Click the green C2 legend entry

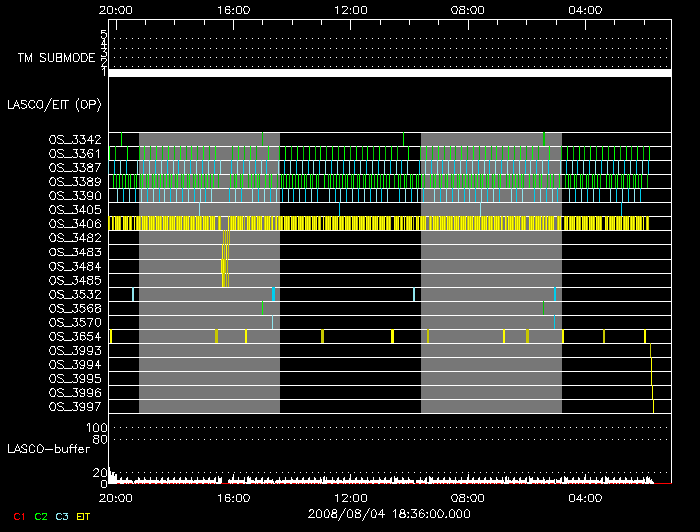(41, 515)
